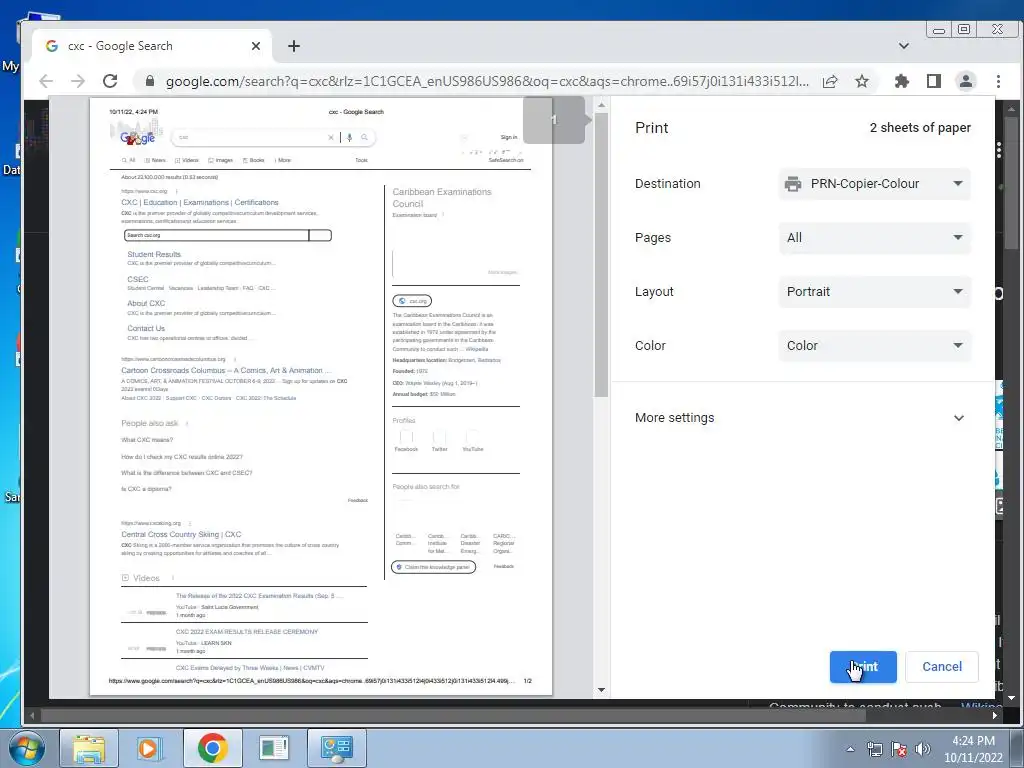Open Windows Explorer from taskbar

click(89, 748)
